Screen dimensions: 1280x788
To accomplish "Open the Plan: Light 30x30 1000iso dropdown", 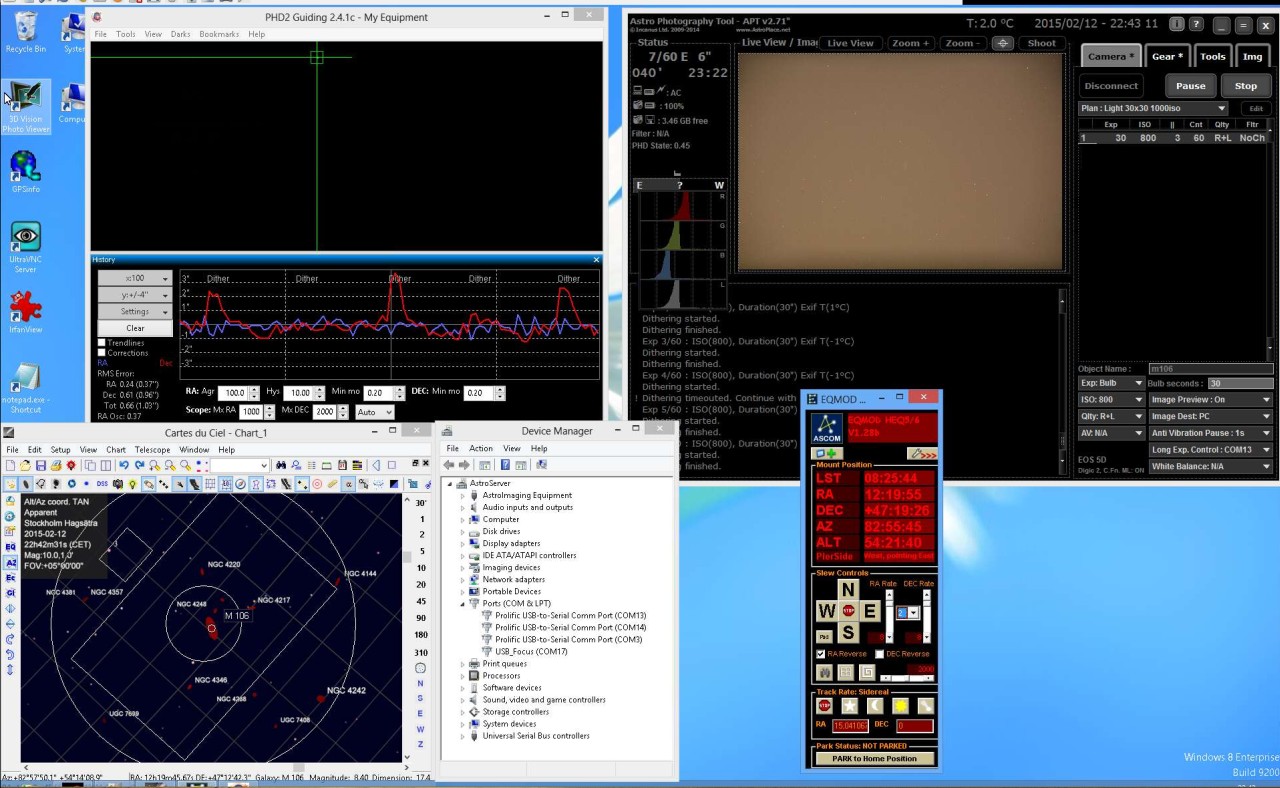I will point(1154,108).
